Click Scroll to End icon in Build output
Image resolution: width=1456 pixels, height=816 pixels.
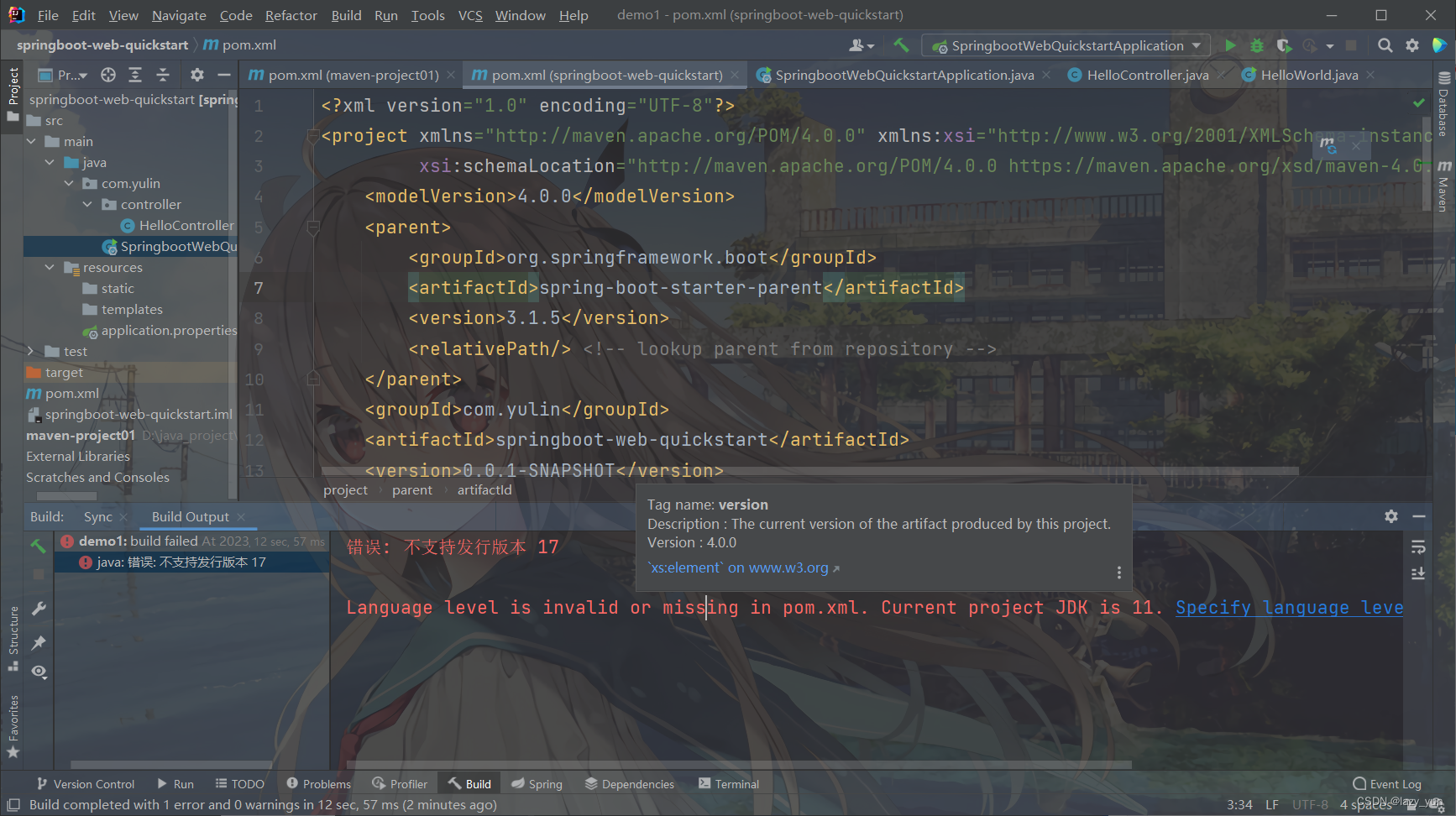tap(1418, 573)
